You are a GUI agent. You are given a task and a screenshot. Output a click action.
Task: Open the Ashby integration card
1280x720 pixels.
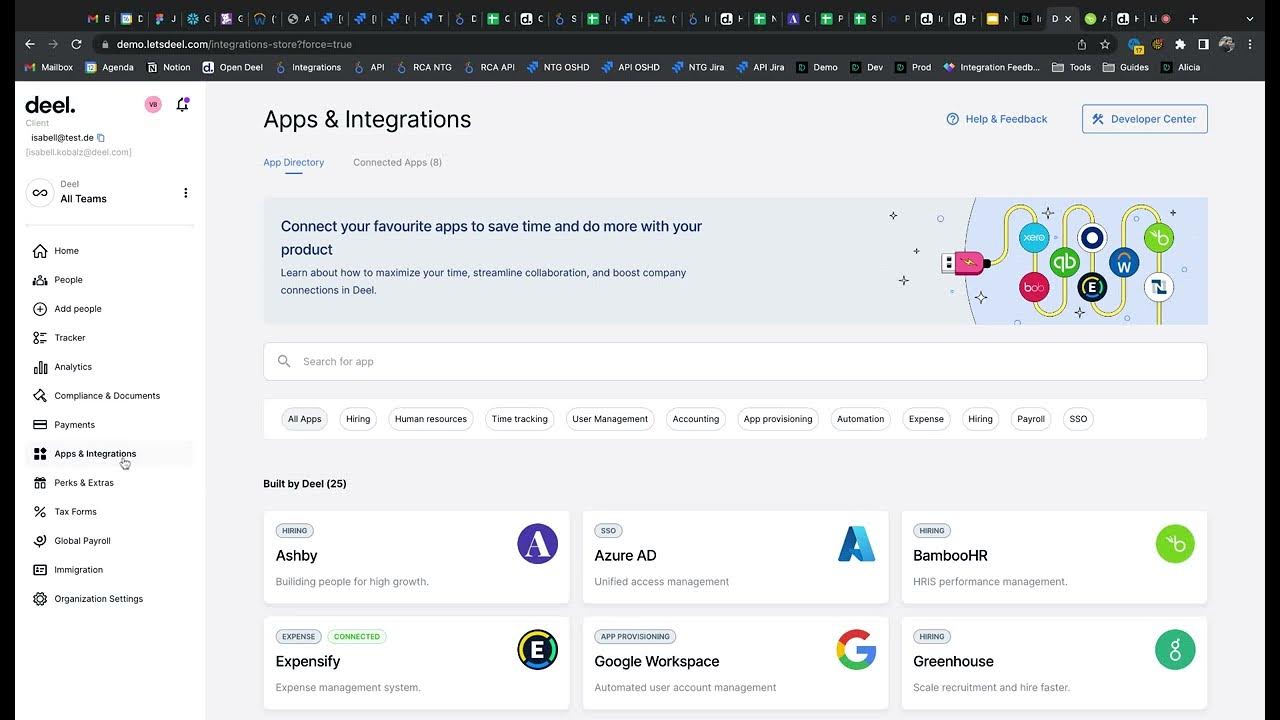tap(416, 557)
